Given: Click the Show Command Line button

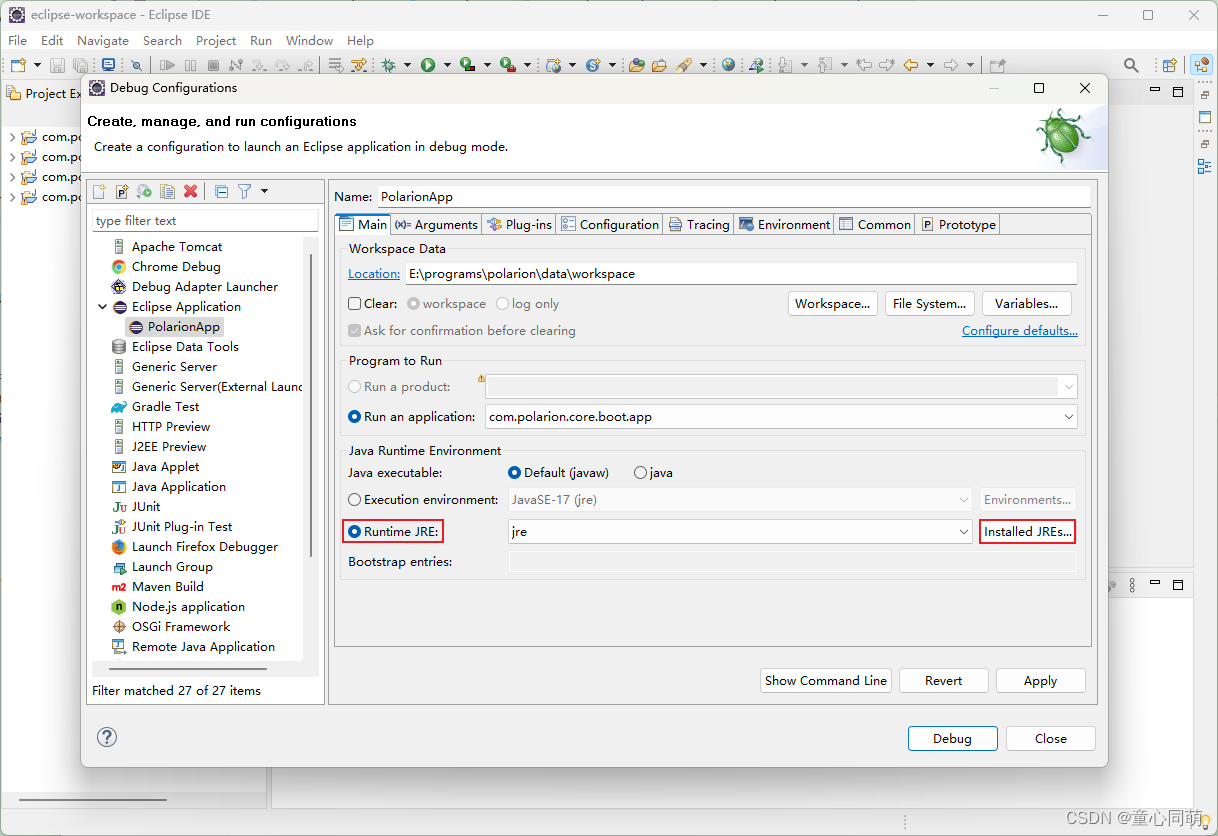Looking at the screenshot, I should (825, 680).
